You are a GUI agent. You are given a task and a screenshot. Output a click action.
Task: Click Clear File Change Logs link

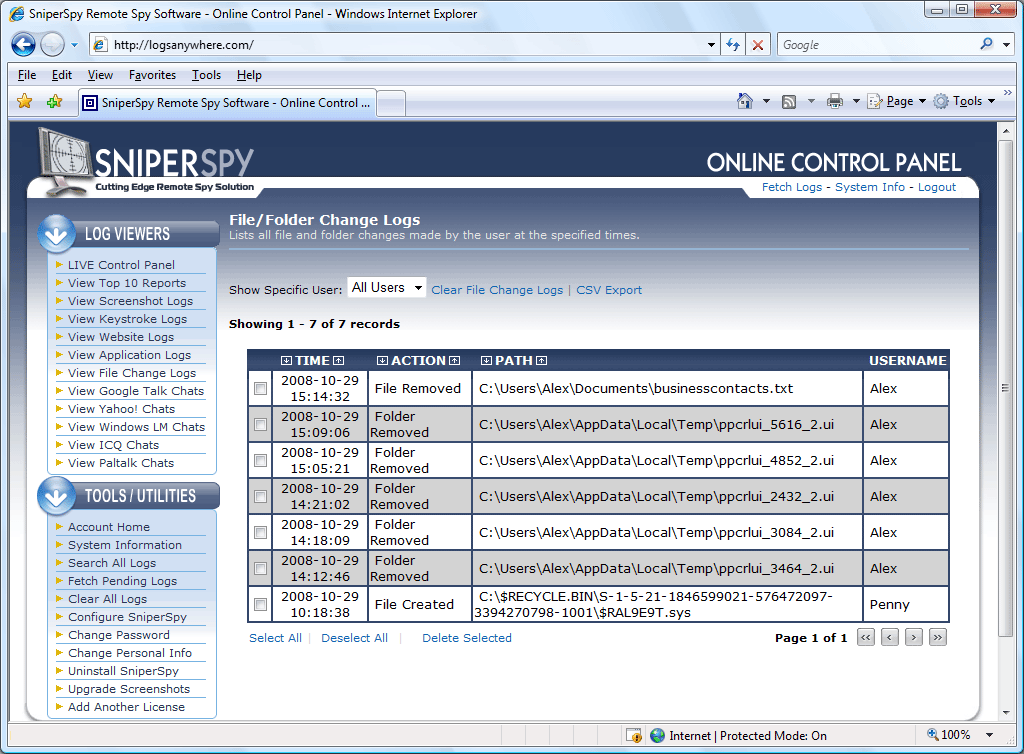click(x=497, y=290)
